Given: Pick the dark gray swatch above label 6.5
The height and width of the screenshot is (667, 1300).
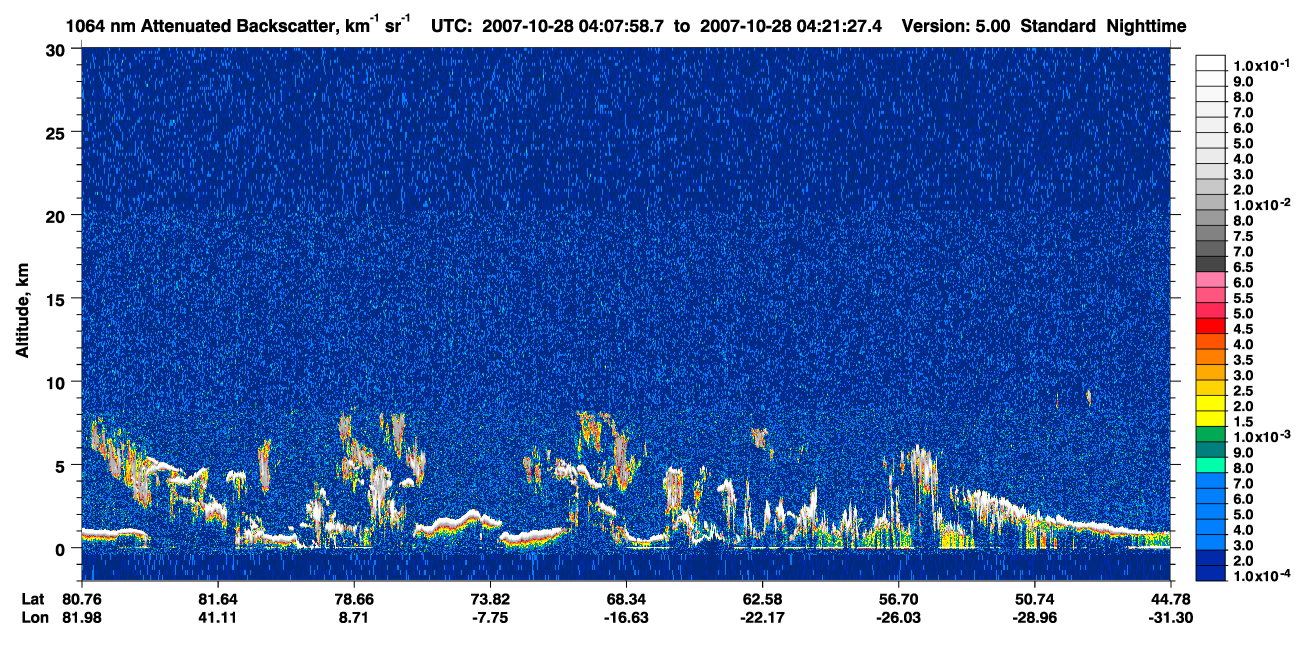Looking at the screenshot, I should [1211, 263].
